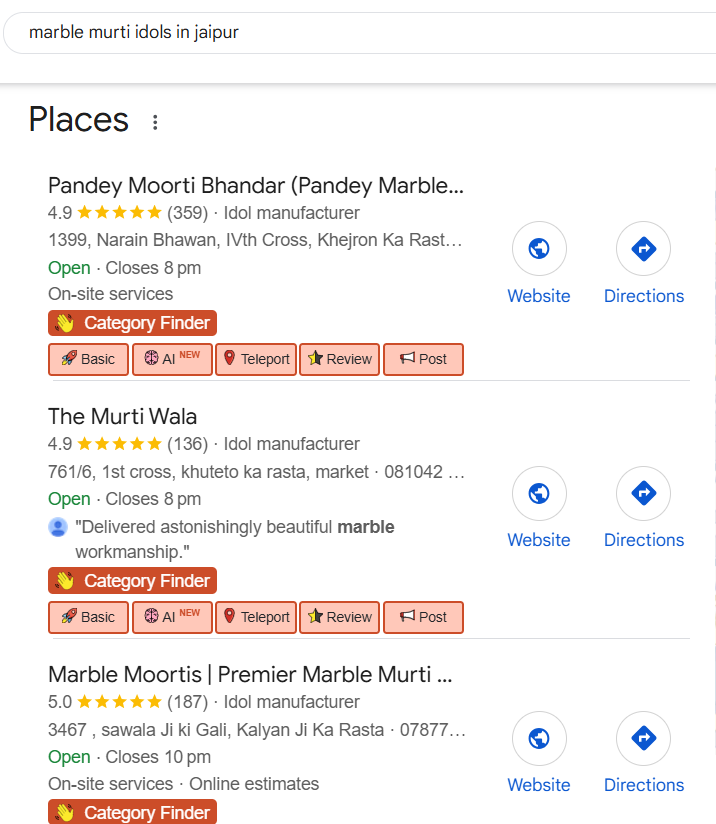The image size is (716, 824).
Task: Click the reviewer avatar beside The Murti Wala quote
Action: [x=58, y=527]
